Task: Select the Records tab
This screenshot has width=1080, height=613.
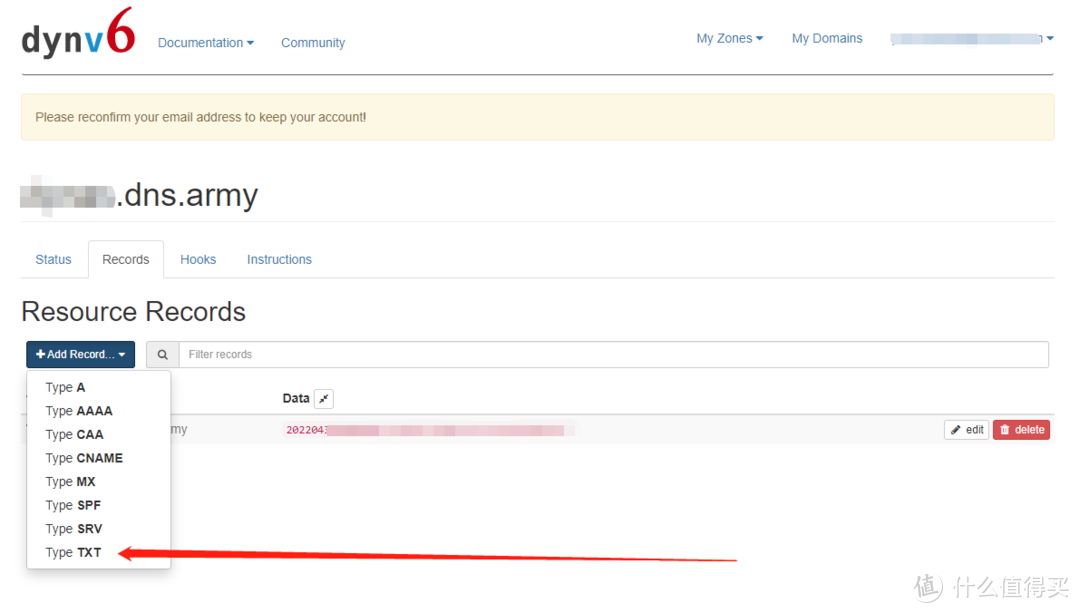Action: [125, 260]
